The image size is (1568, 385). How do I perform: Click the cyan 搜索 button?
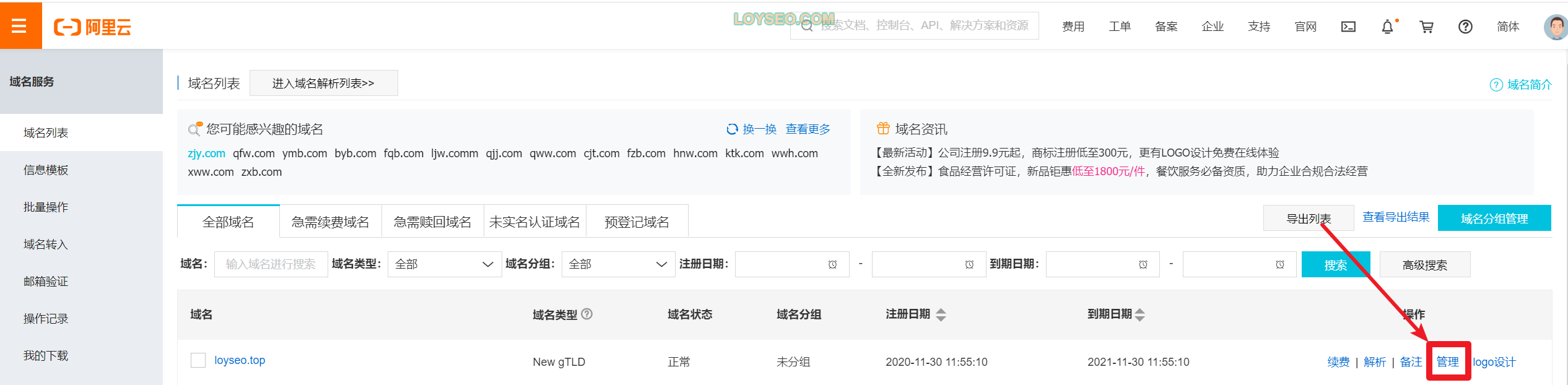[1336, 265]
